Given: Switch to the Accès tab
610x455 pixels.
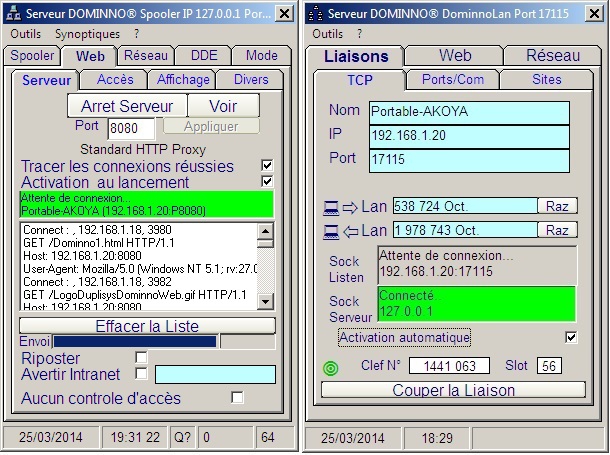Looking at the screenshot, I should tap(115, 80).
